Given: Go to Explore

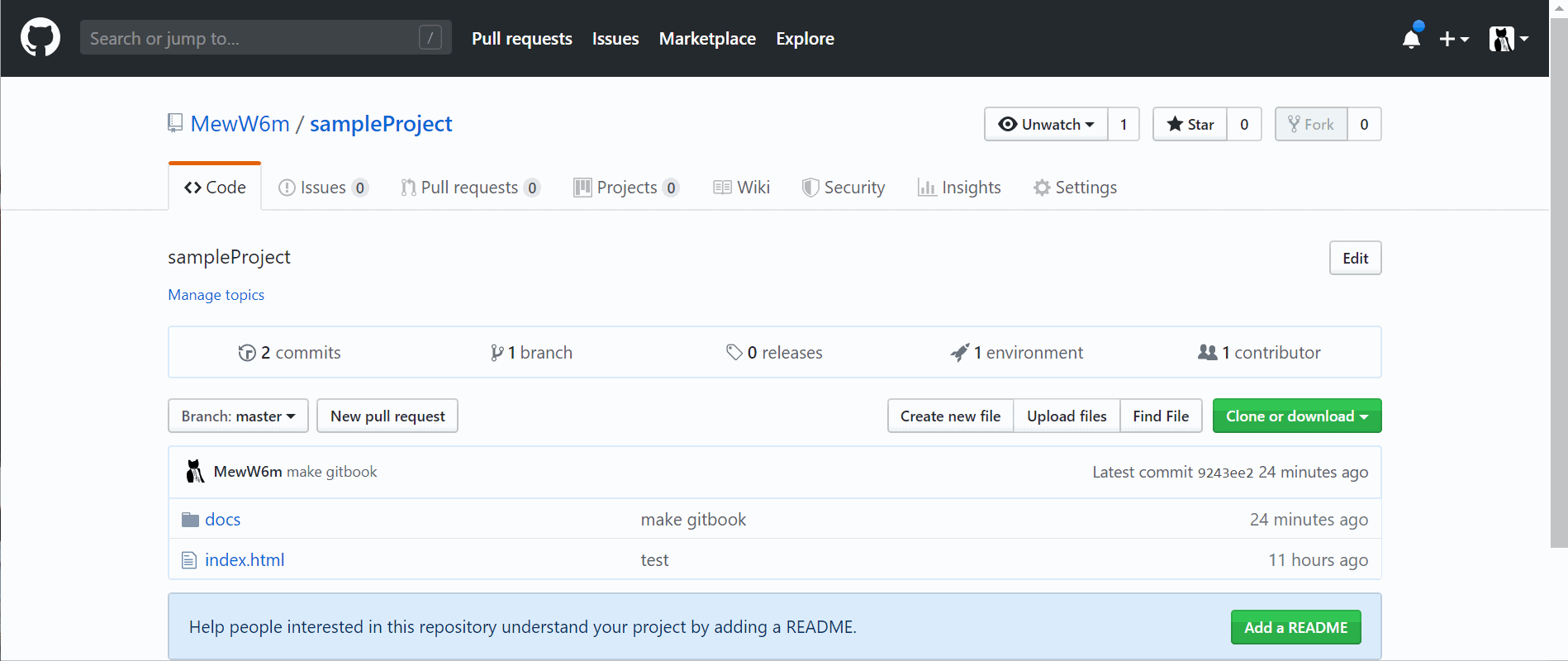Looking at the screenshot, I should (x=805, y=39).
